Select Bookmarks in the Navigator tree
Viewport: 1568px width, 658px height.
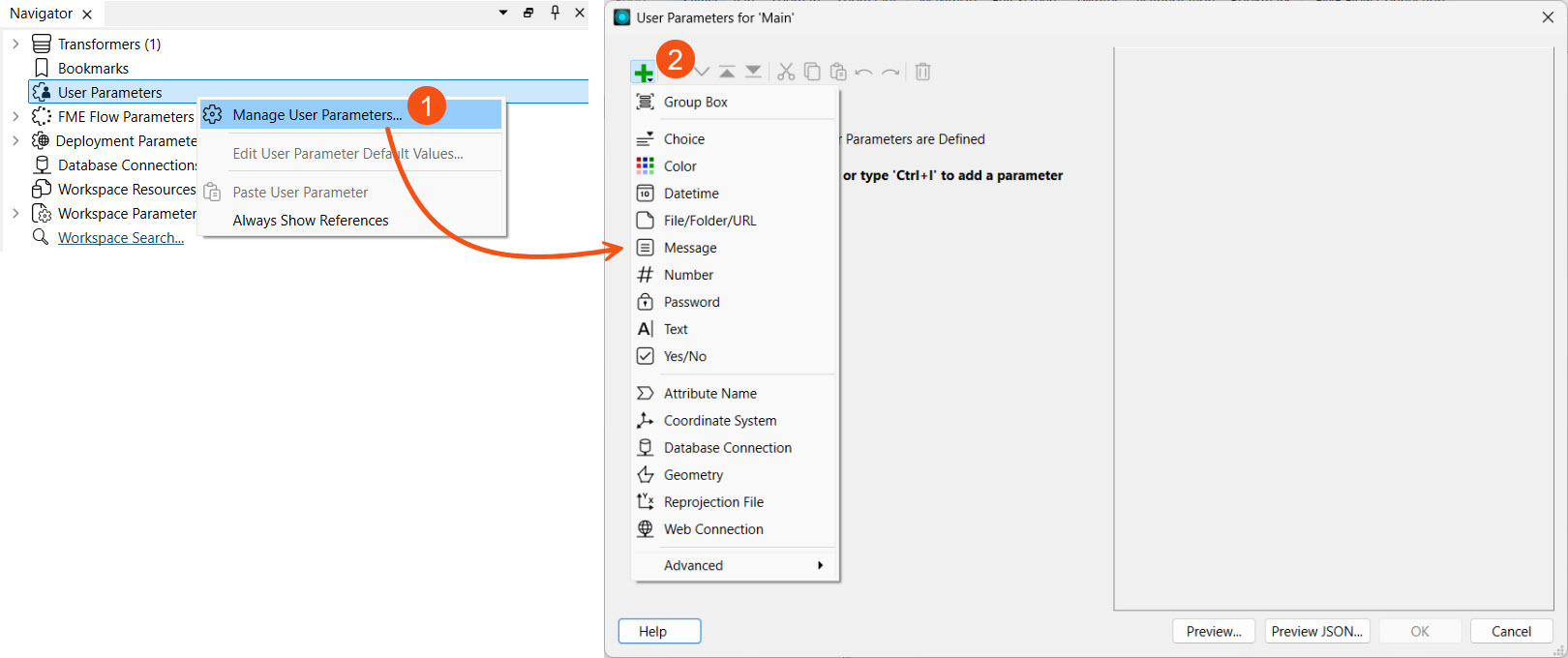(93, 69)
